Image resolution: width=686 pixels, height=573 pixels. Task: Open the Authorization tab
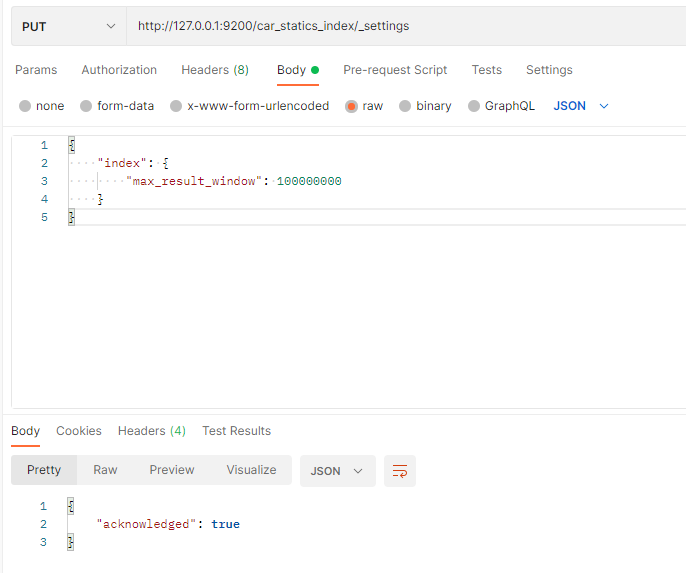(119, 70)
